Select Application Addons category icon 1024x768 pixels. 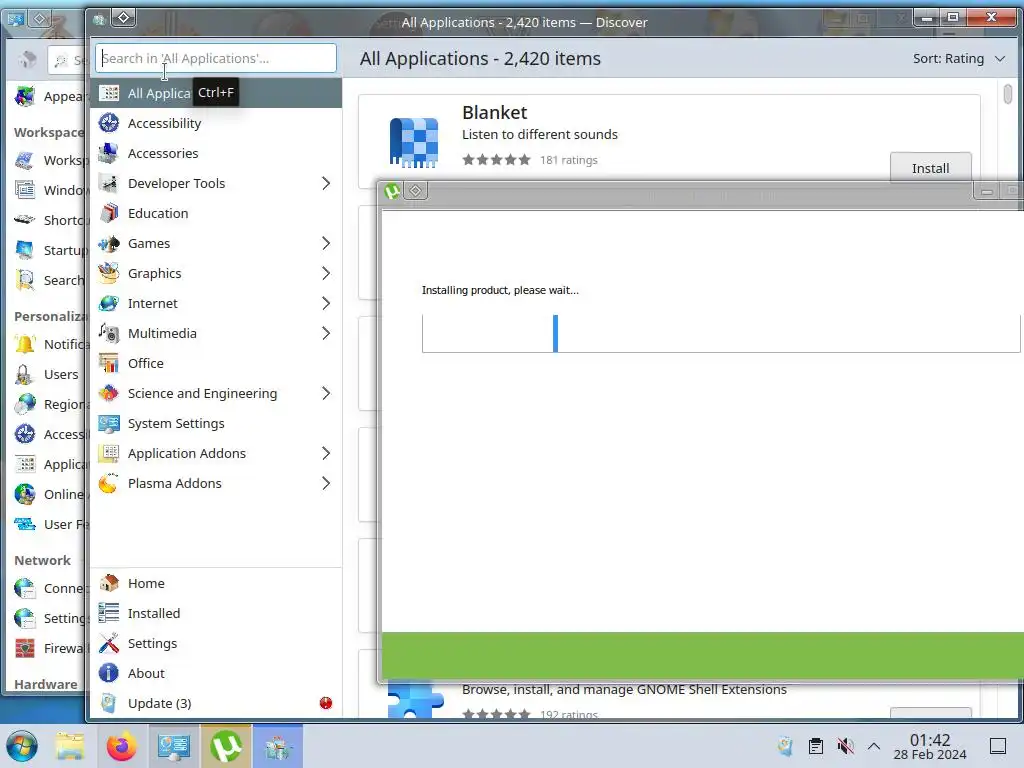click(x=108, y=454)
